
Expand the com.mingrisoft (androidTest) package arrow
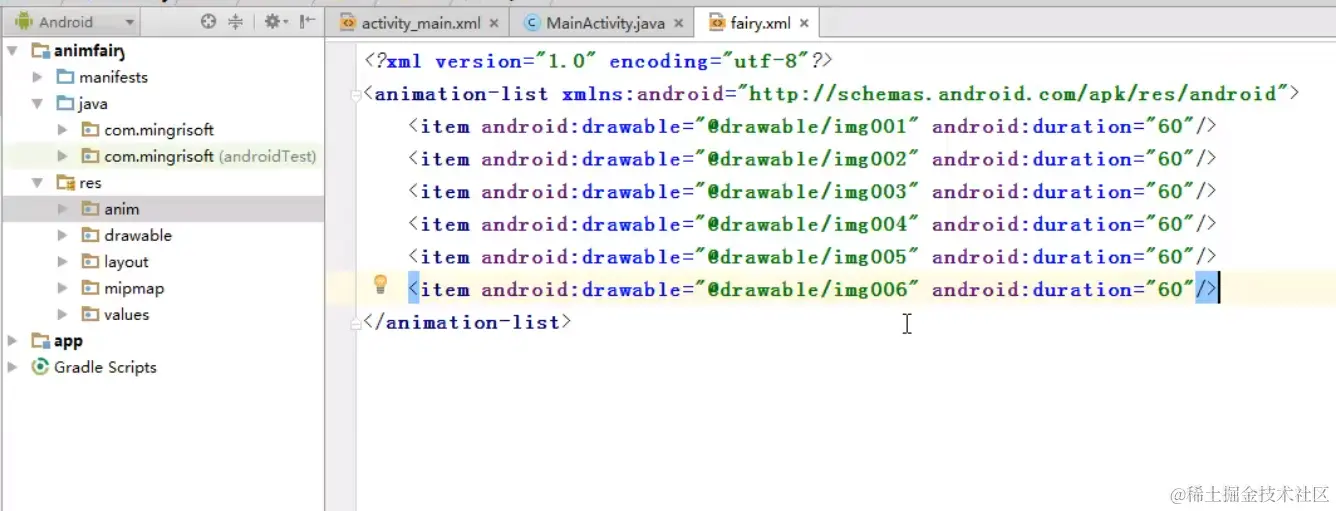62,156
